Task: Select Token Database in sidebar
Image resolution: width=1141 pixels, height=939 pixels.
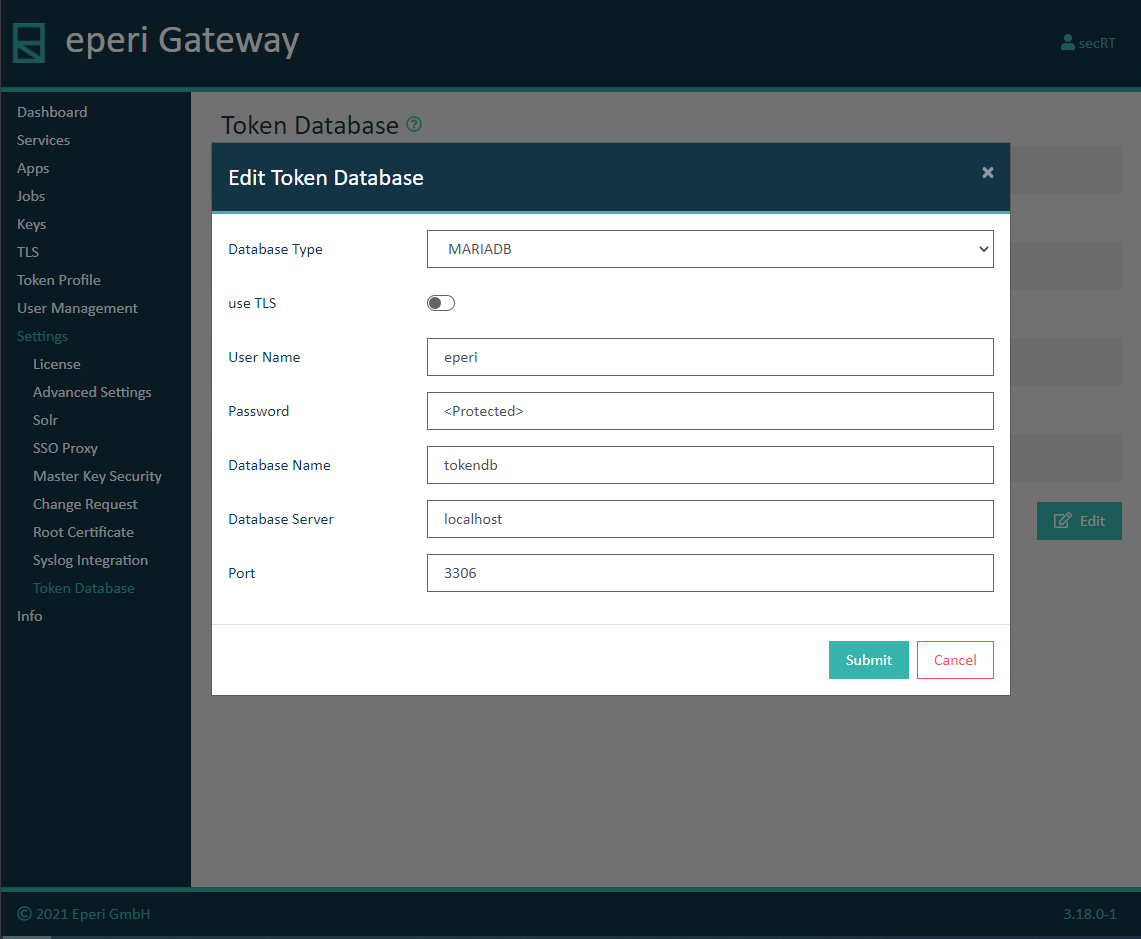Action: pos(84,588)
